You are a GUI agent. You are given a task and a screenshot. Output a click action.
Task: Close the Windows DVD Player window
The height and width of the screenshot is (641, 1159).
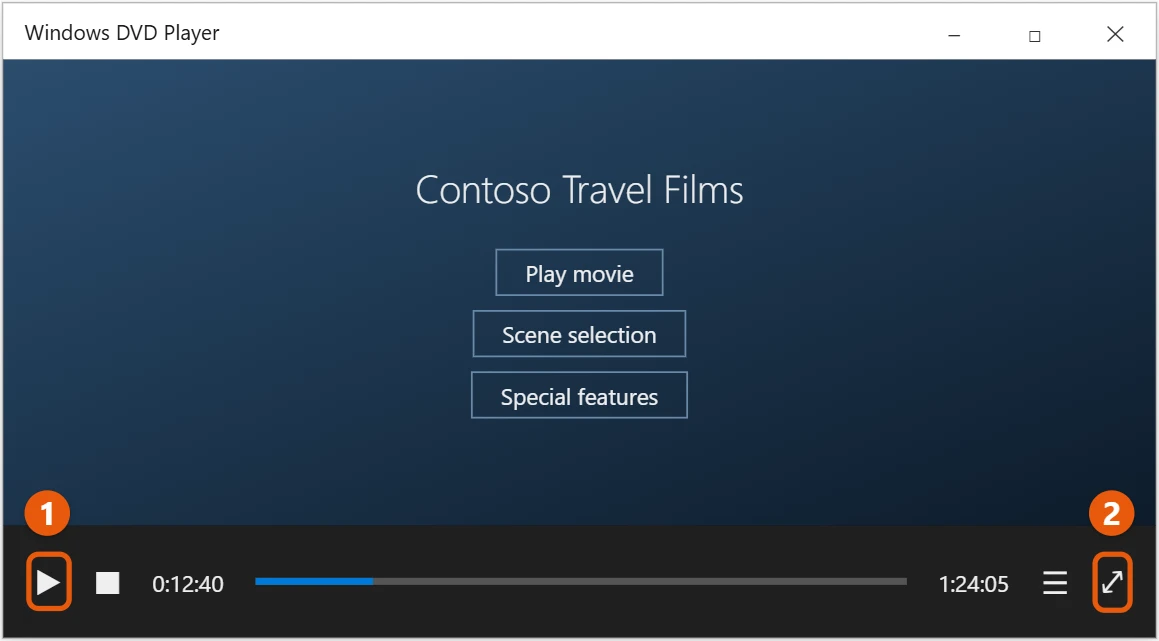1115,34
